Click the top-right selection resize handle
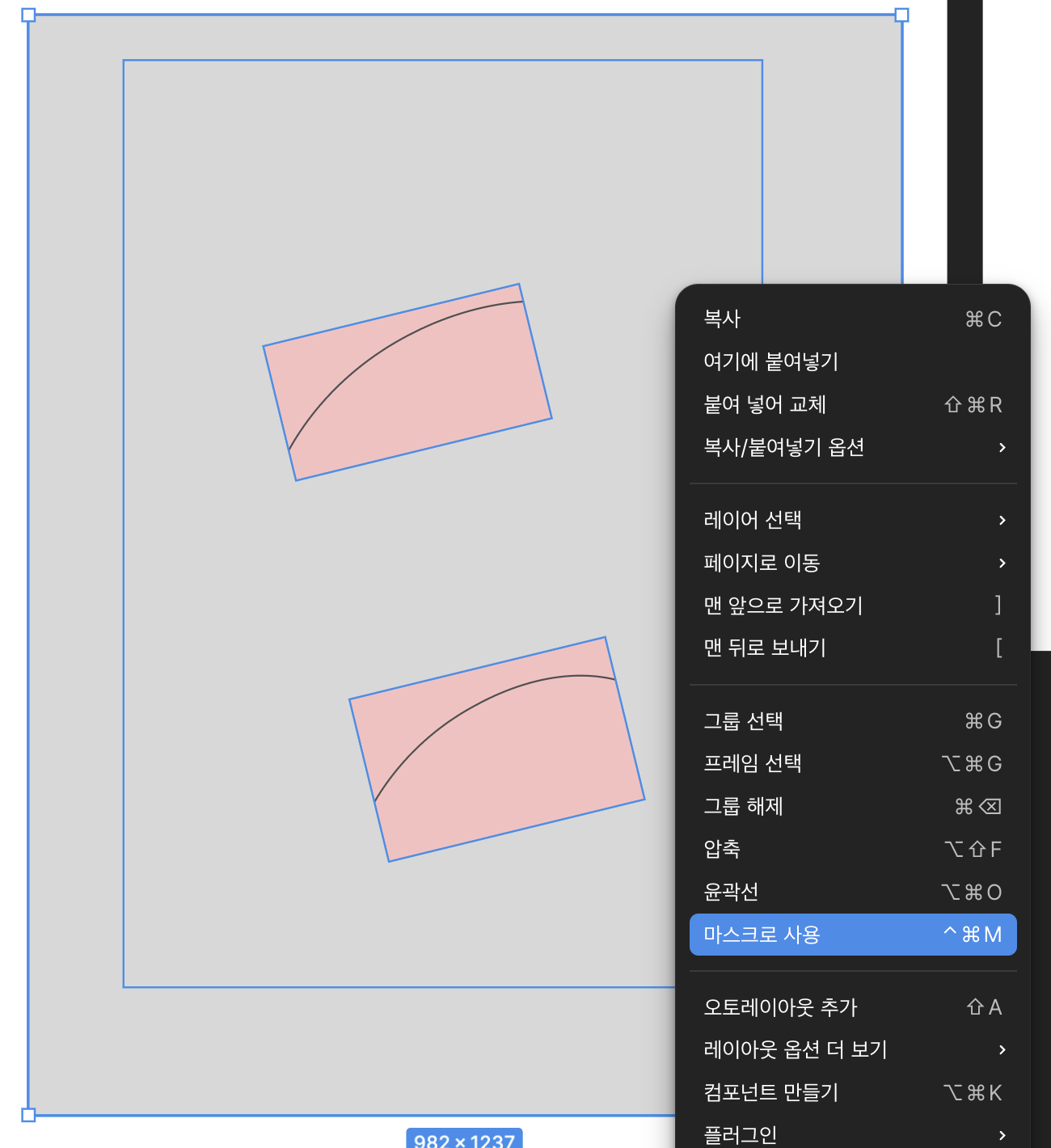The image size is (1051, 1148). click(902, 15)
